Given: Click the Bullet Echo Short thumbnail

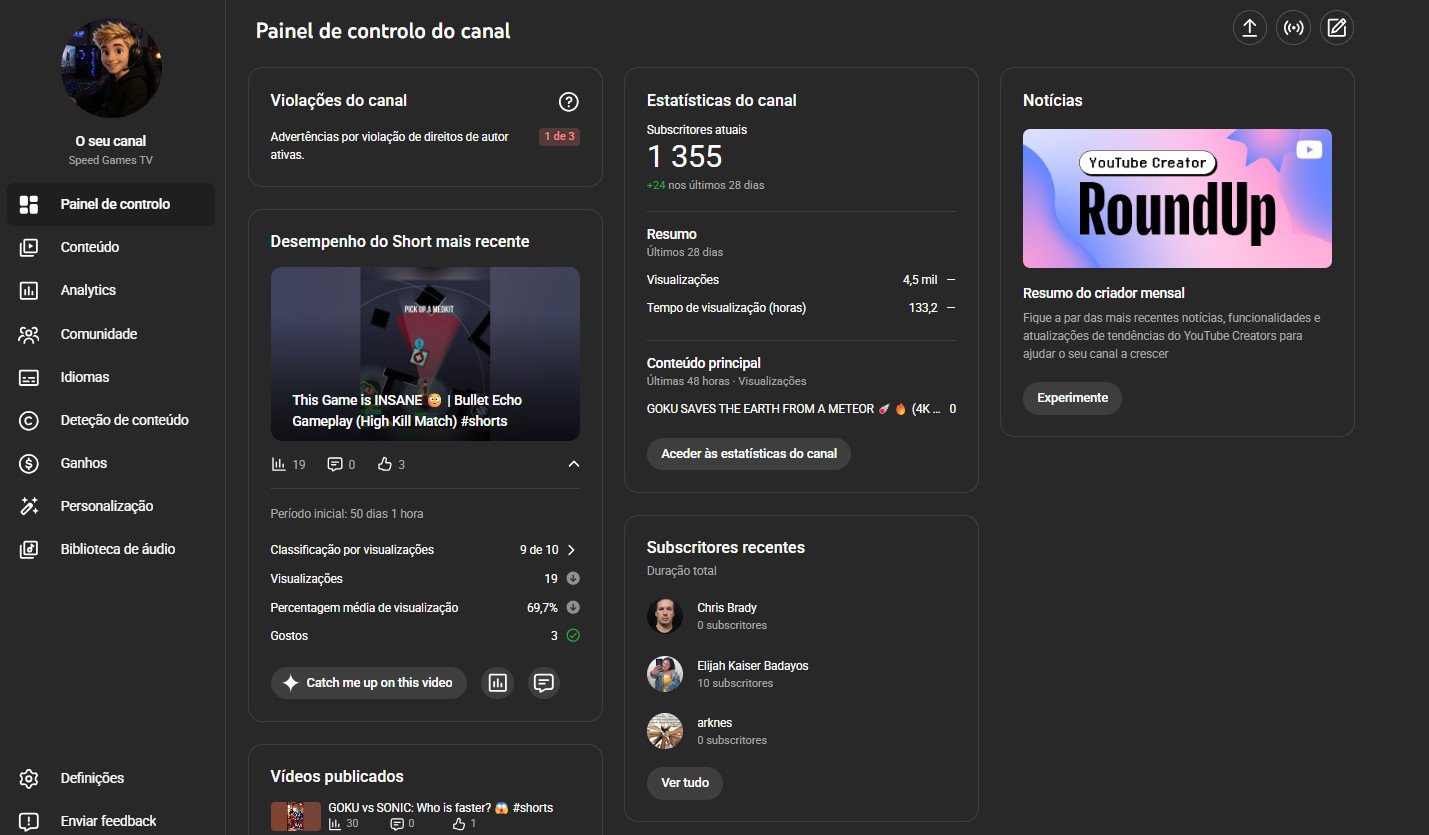Looking at the screenshot, I should pyautogui.click(x=425, y=354).
